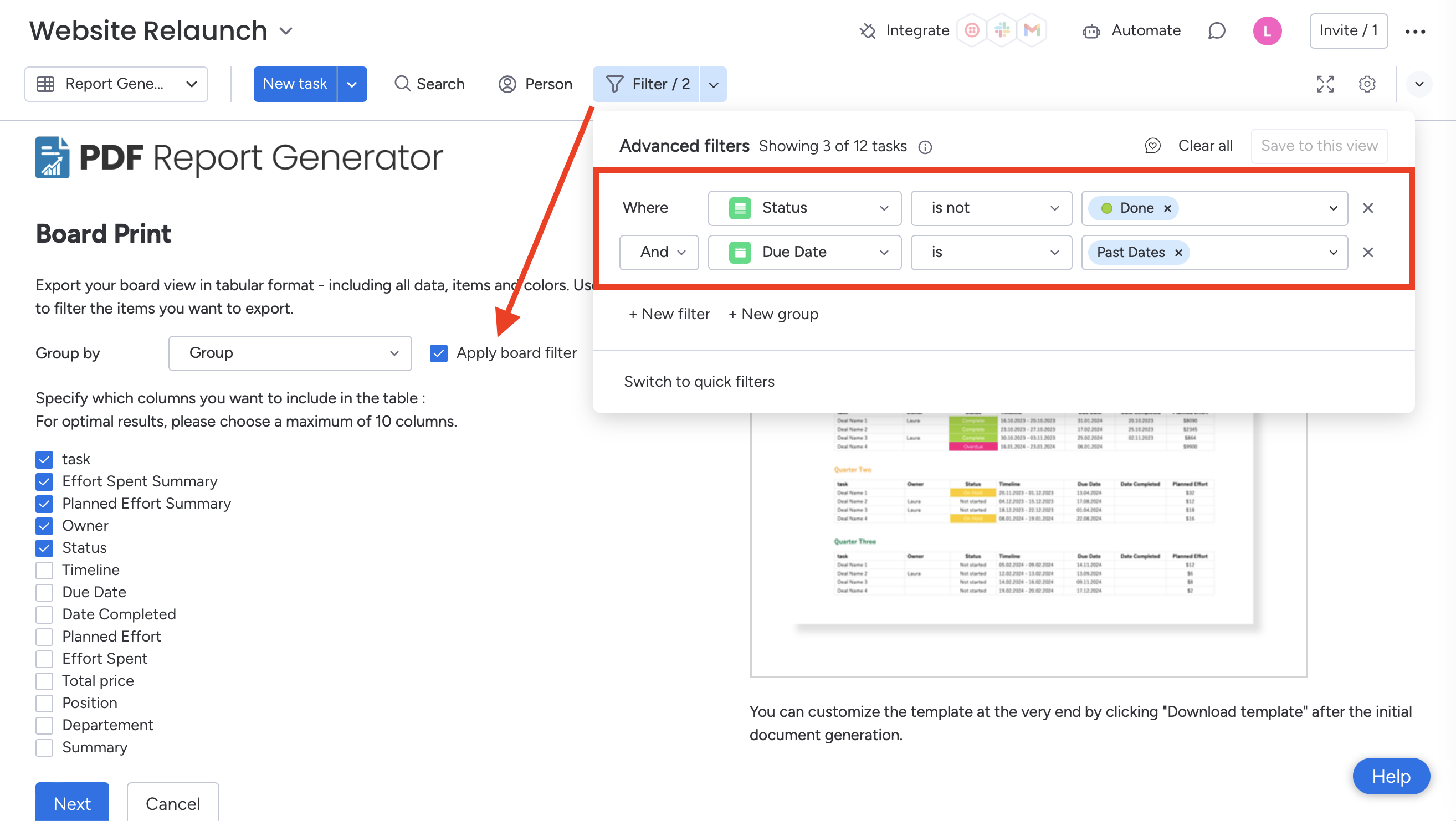Screen dimensions: 1456x821
Task: Open the Group by dropdown
Action: [290, 353]
